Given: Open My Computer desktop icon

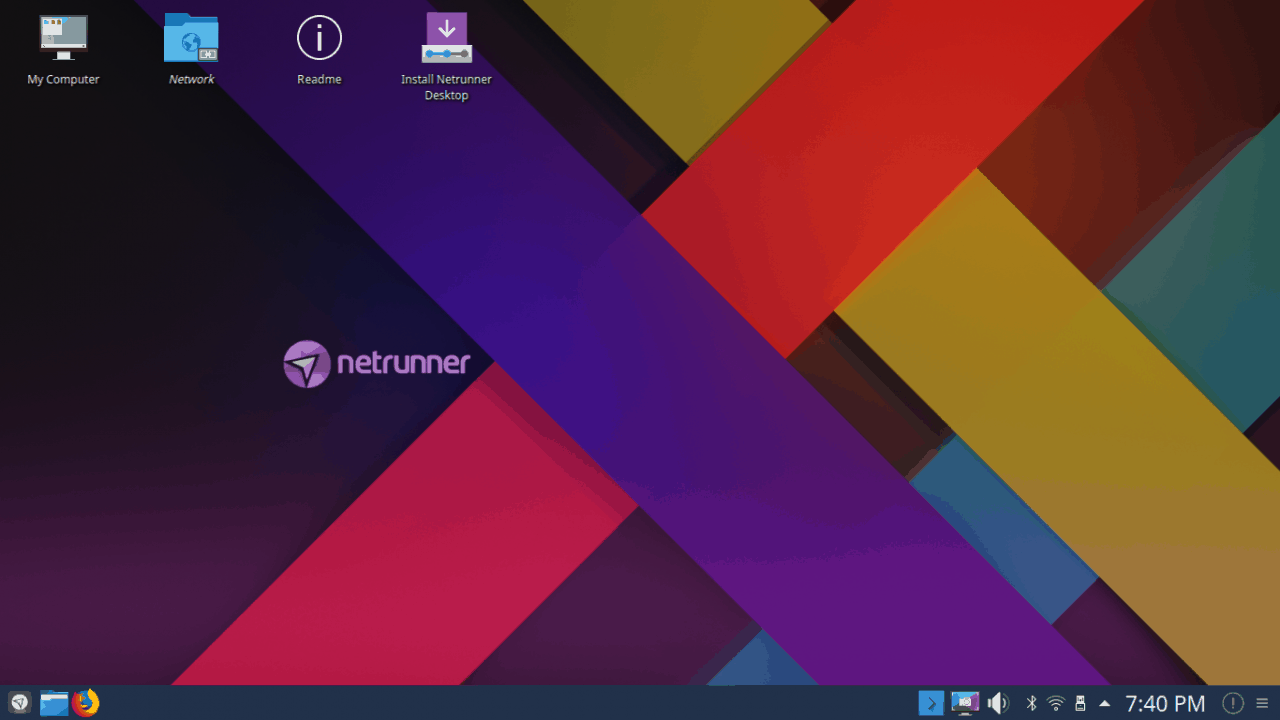Looking at the screenshot, I should click(x=63, y=40).
